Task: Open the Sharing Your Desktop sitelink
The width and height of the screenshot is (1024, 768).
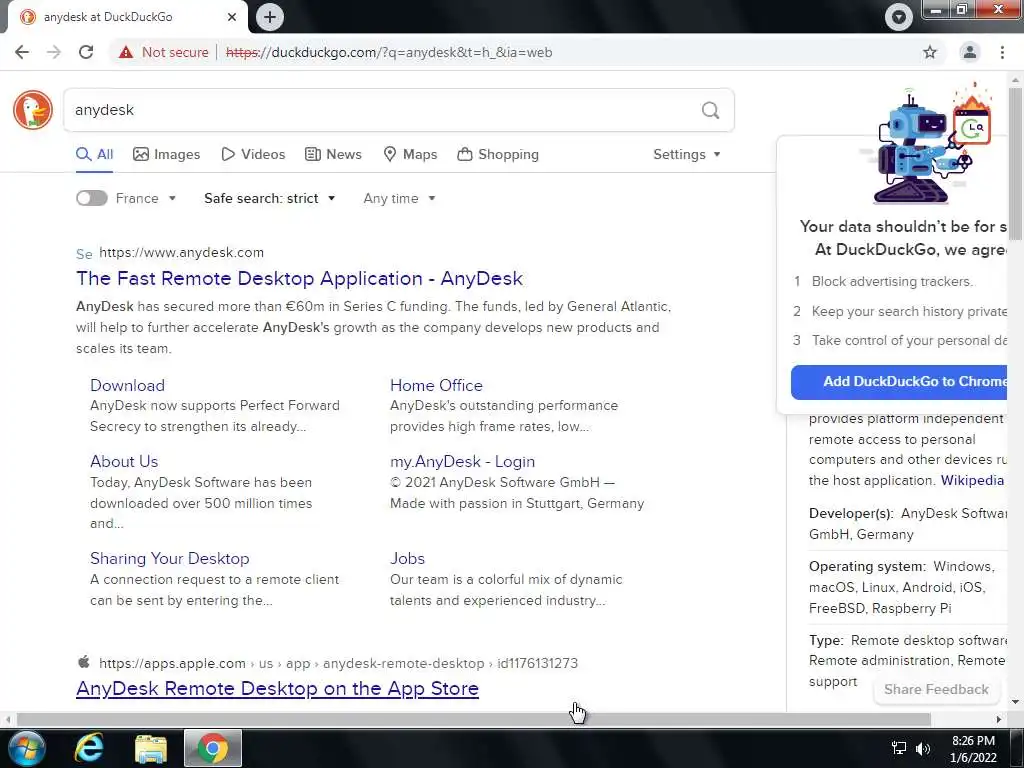Action: (x=170, y=558)
